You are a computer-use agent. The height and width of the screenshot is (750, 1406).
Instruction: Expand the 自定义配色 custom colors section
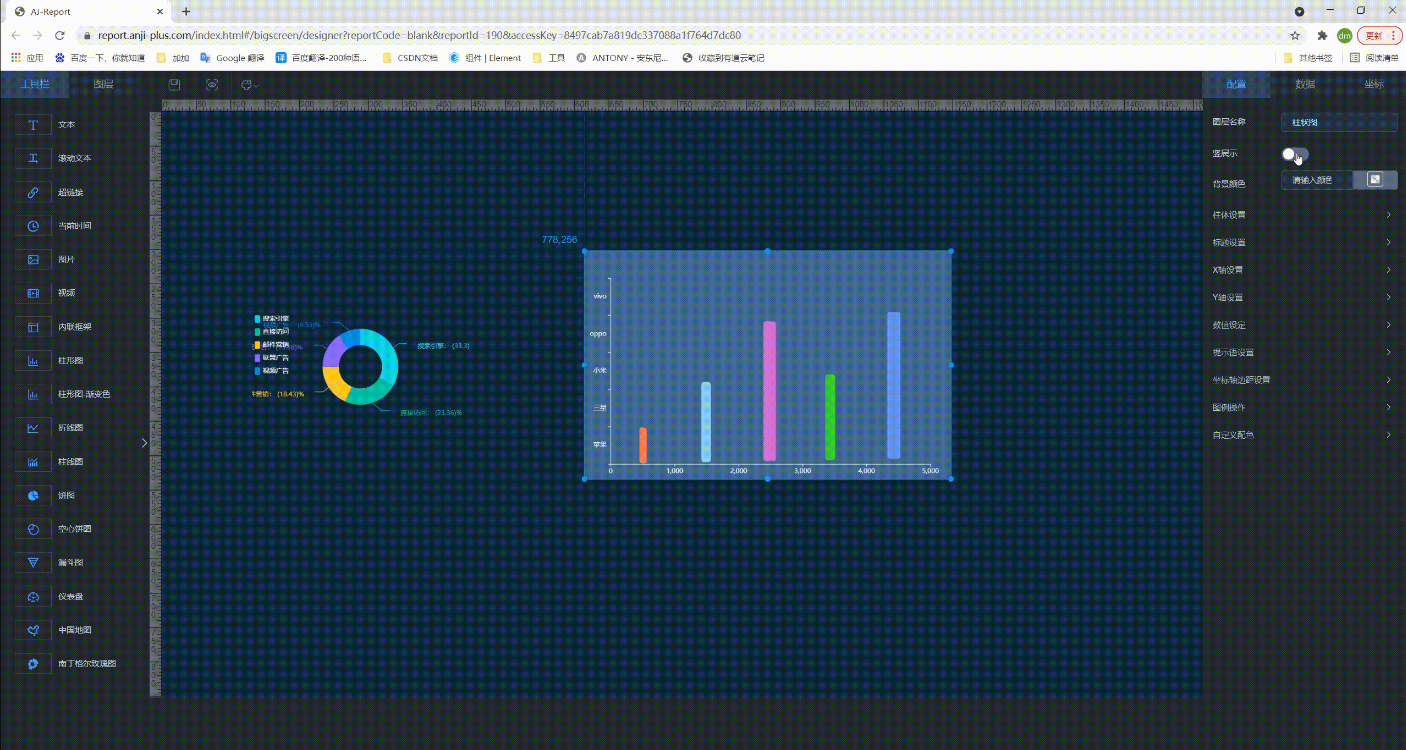point(1301,435)
